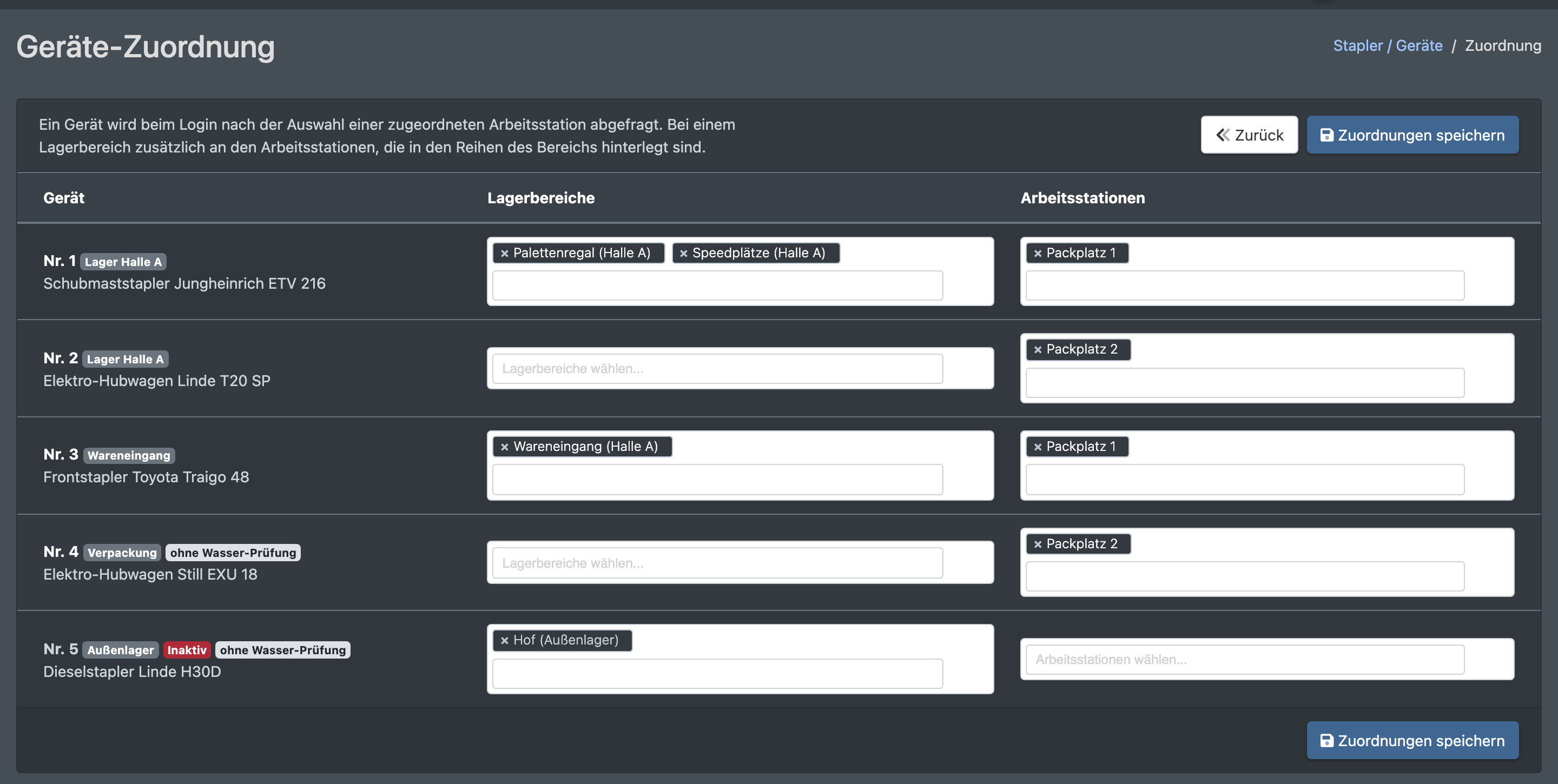Remove Palettenregal (Halle A) tag from Nr. 1
This screenshot has width=1558, height=784.
click(504, 253)
